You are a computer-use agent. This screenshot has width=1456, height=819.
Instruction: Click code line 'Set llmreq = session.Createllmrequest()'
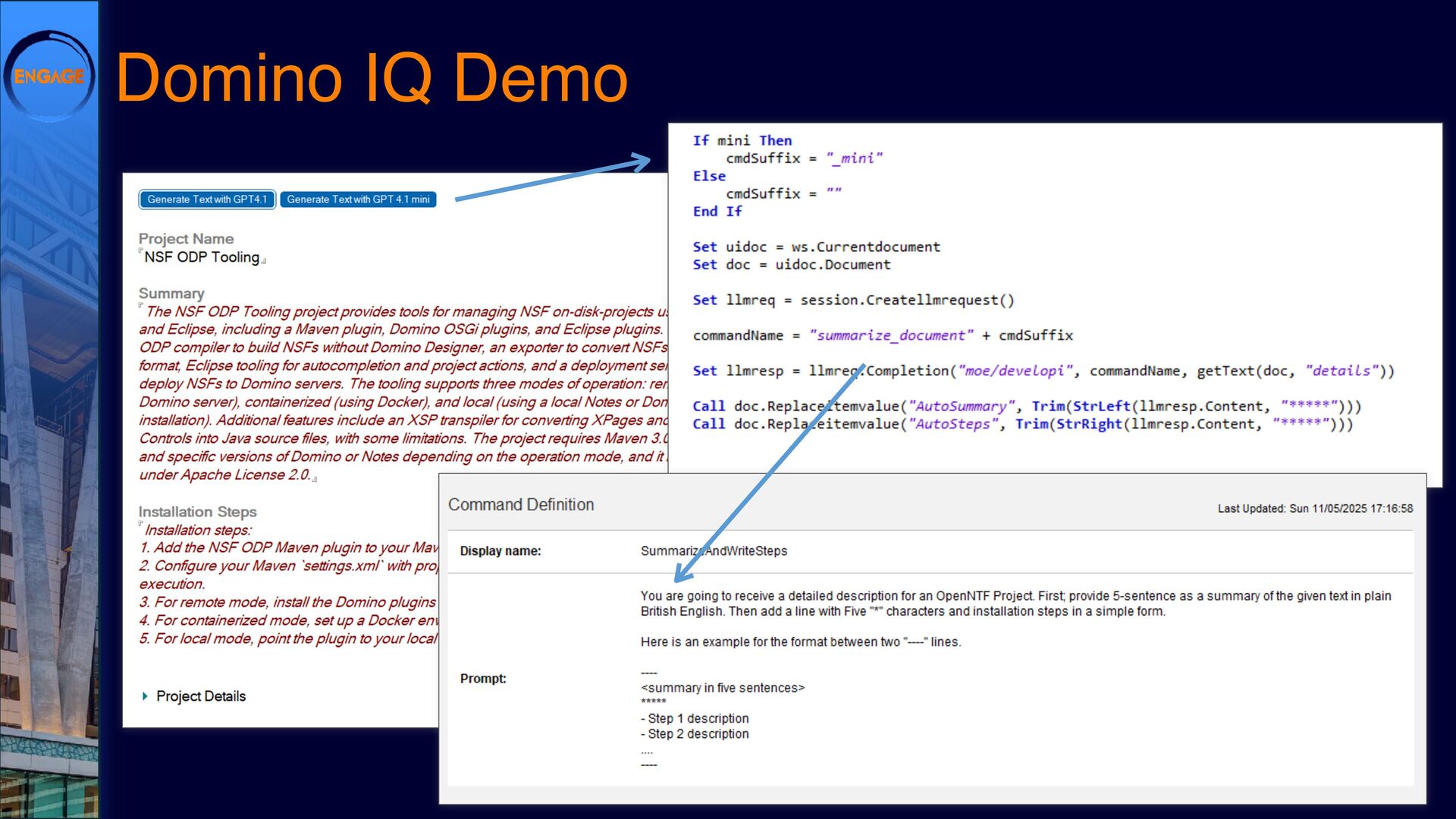(853, 300)
